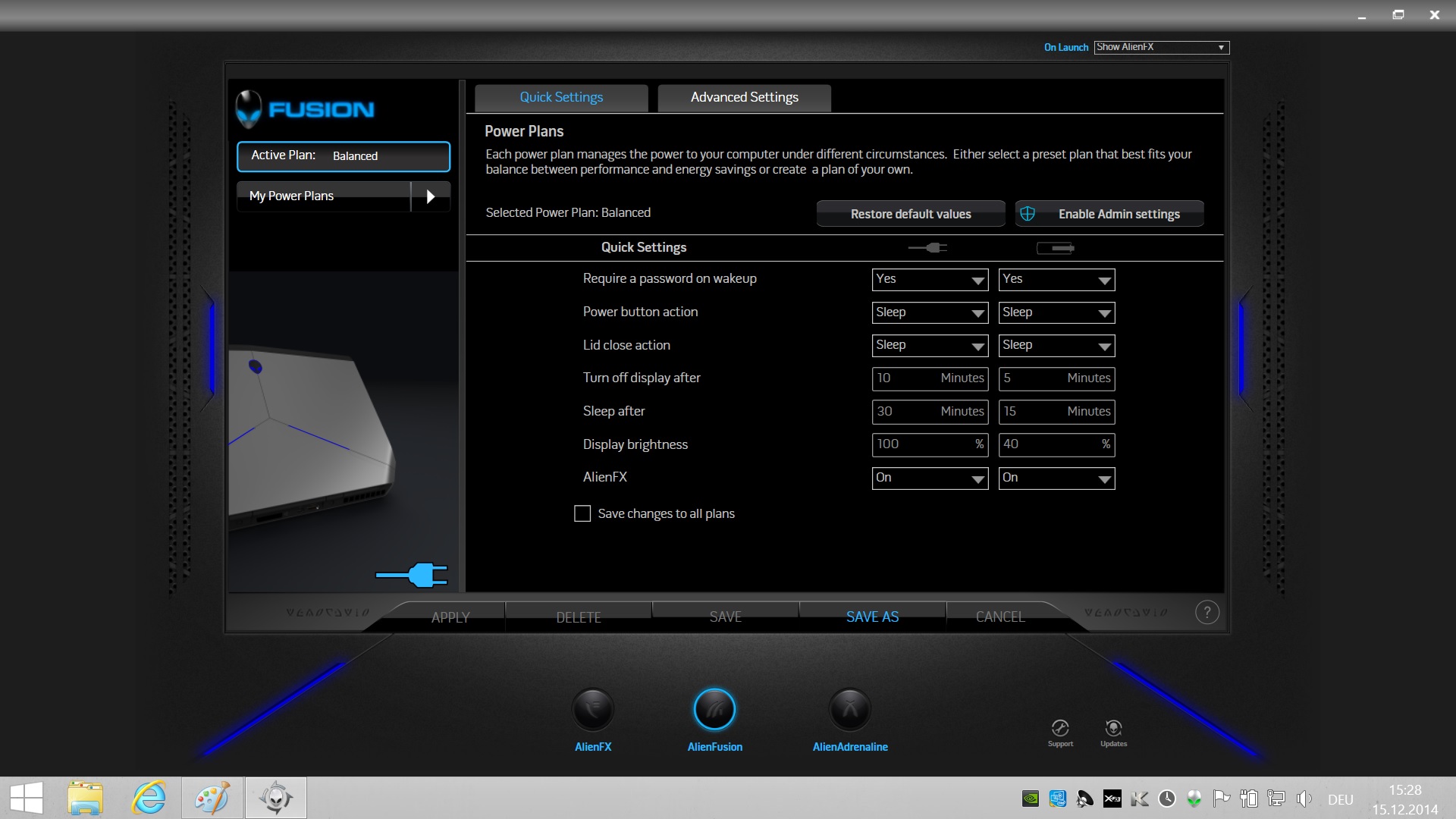Check for Updates icon
1456x819 pixels.
coord(1113,728)
